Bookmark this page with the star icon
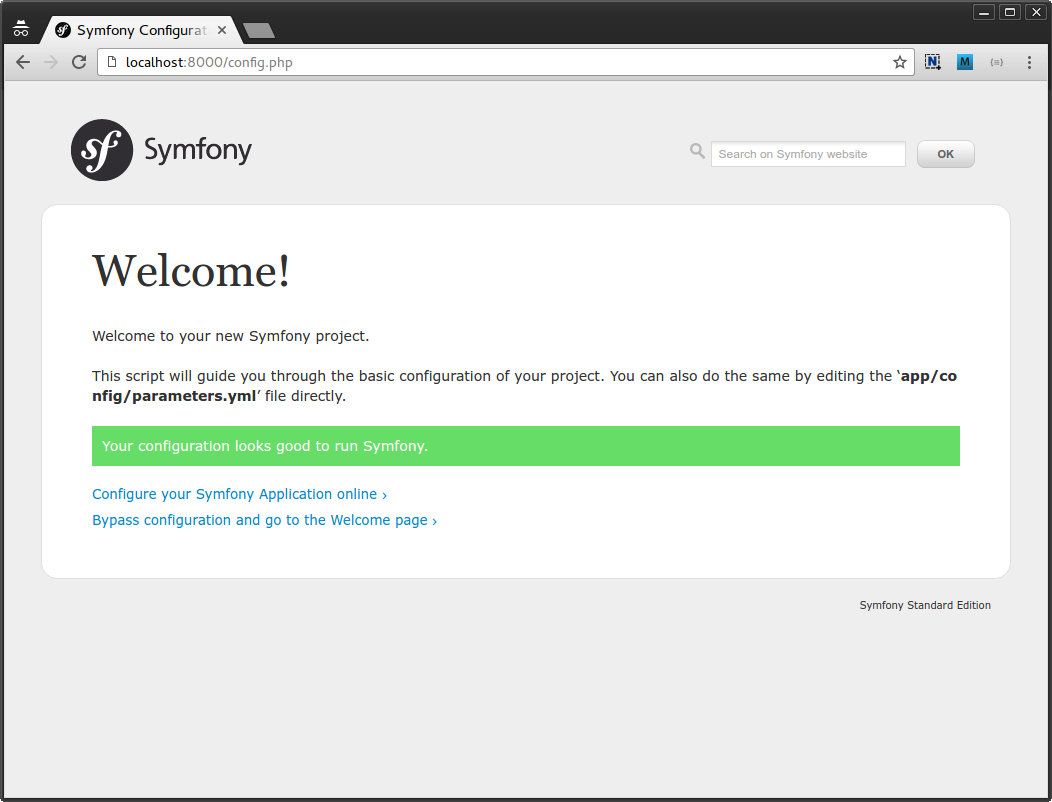This screenshot has width=1052, height=802. point(900,62)
